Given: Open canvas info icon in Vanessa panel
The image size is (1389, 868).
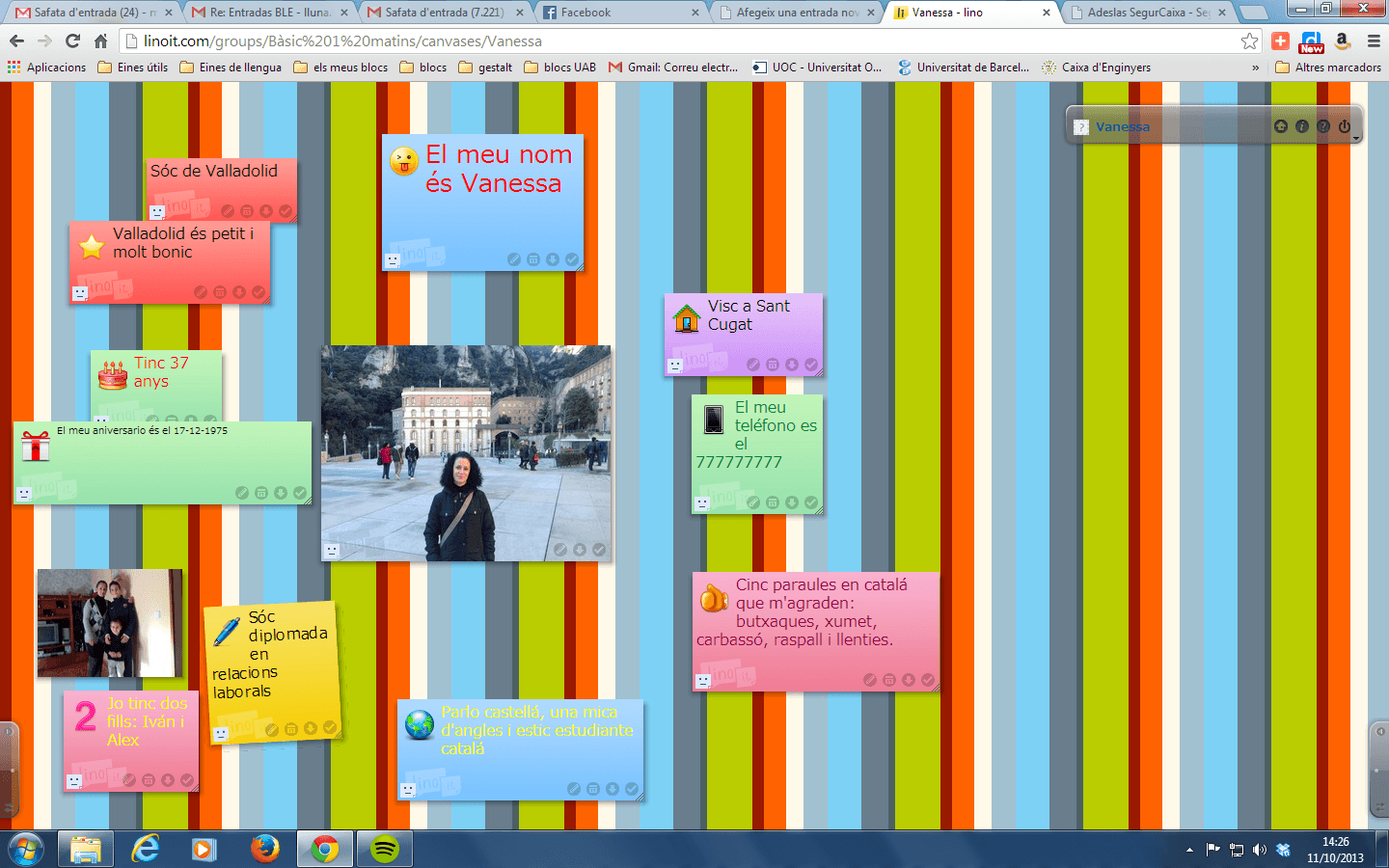Looking at the screenshot, I should [1302, 126].
